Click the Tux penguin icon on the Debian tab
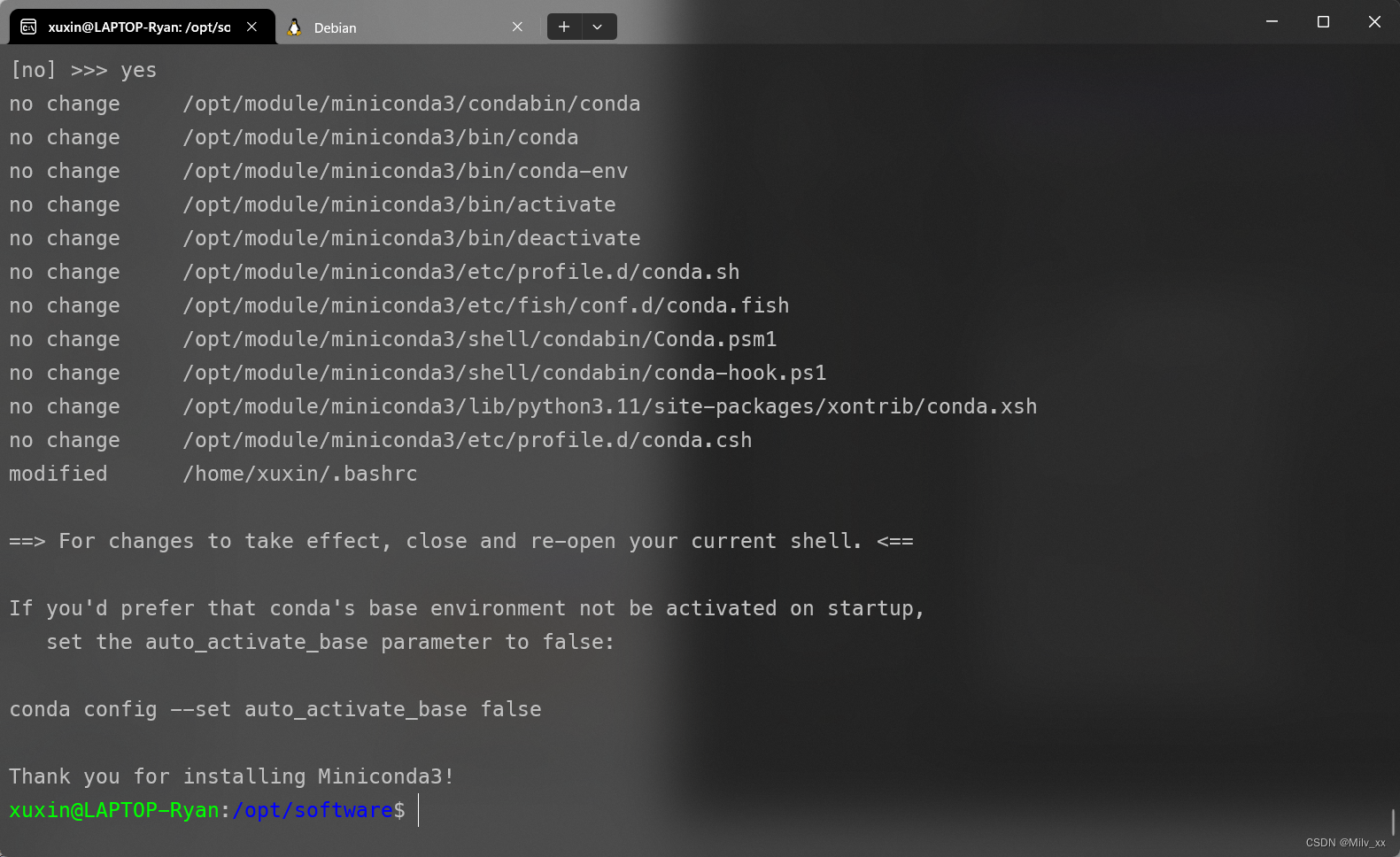1400x857 pixels. [295, 27]
